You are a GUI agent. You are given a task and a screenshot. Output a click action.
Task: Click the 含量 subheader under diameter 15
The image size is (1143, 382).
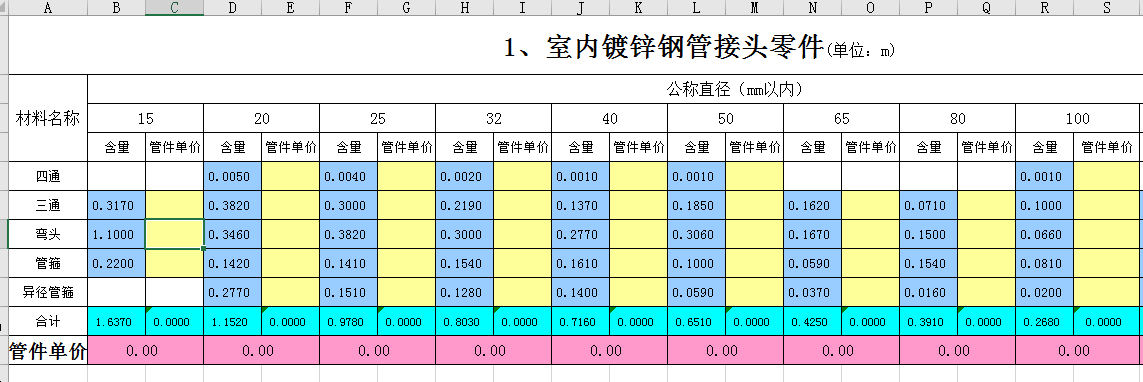pos(117,147)
